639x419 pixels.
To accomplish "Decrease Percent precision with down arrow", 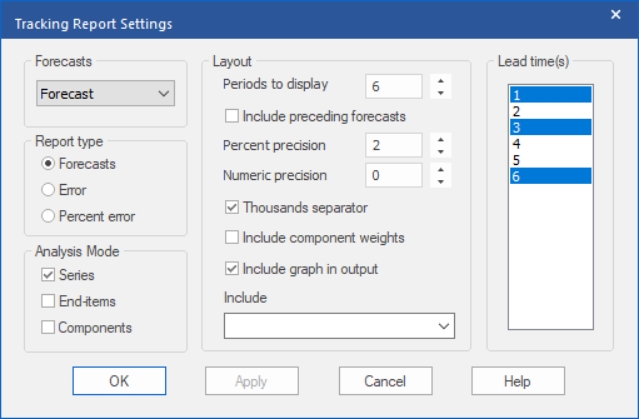I will coord(441,151).
